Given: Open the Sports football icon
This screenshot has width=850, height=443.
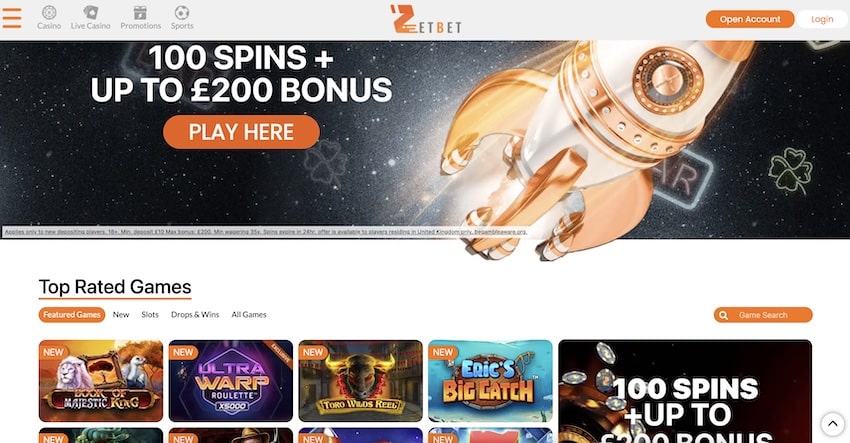Looking at the screenshot, I should pos(182,12).
